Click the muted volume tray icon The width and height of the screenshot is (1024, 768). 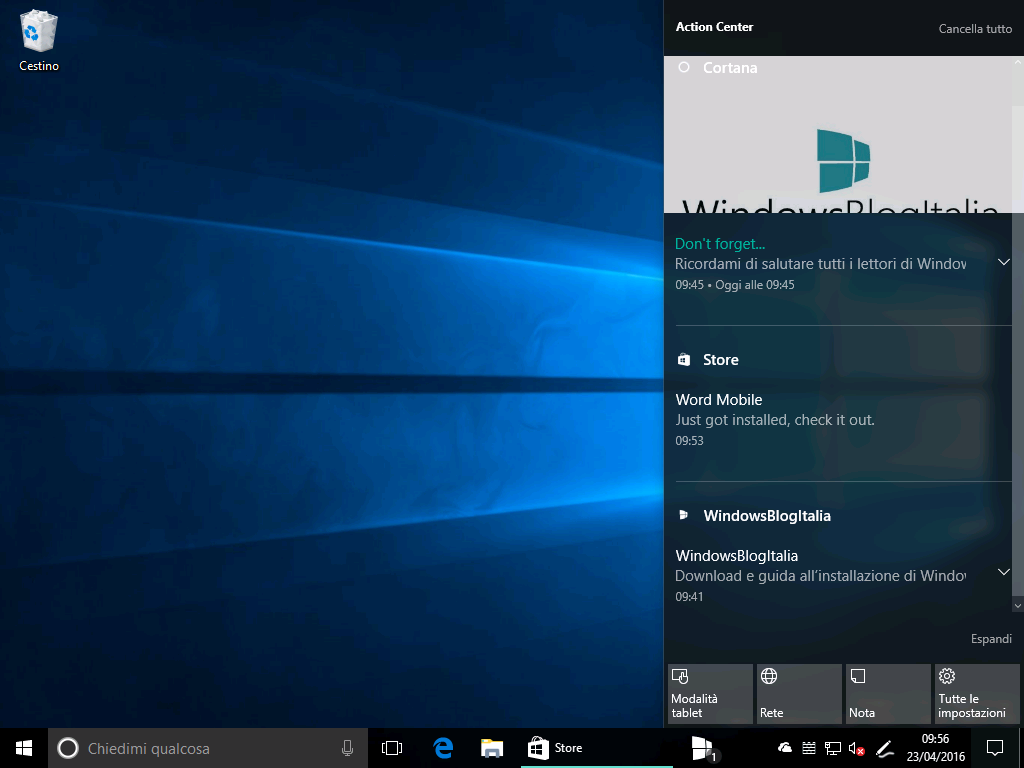tap(856, 748)
